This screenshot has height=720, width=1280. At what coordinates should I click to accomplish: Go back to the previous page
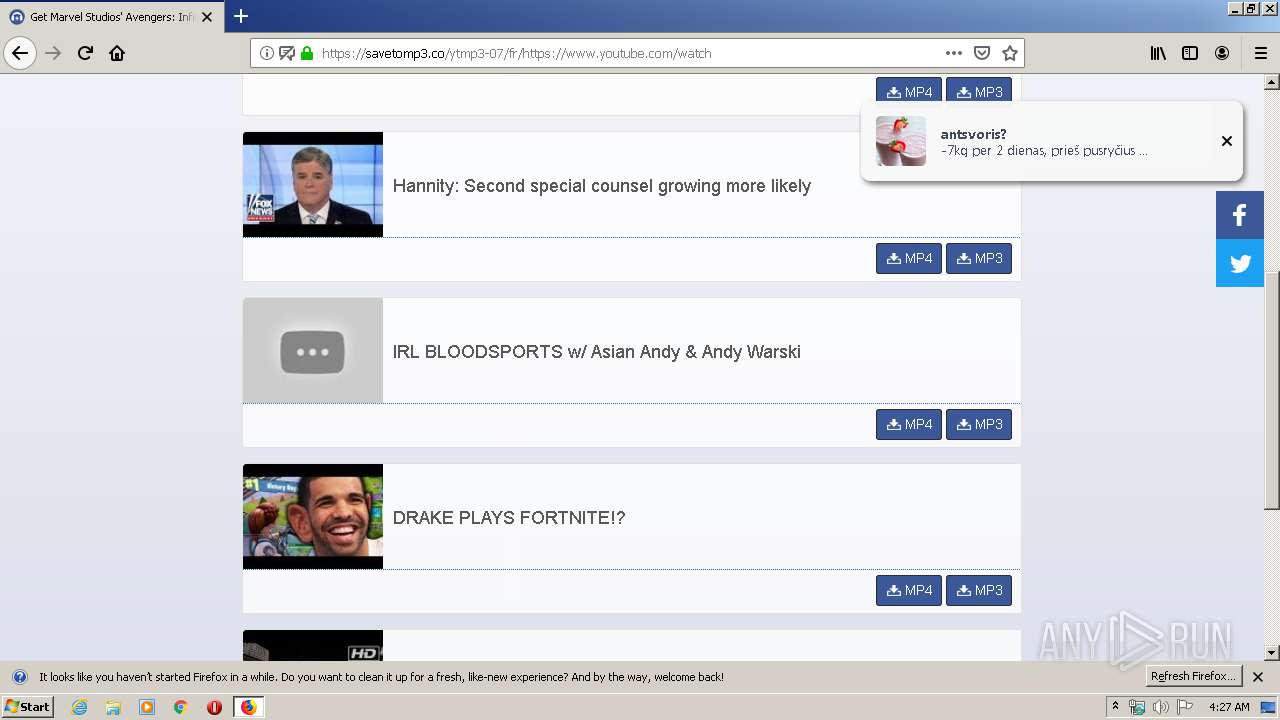tap(20, 53)
